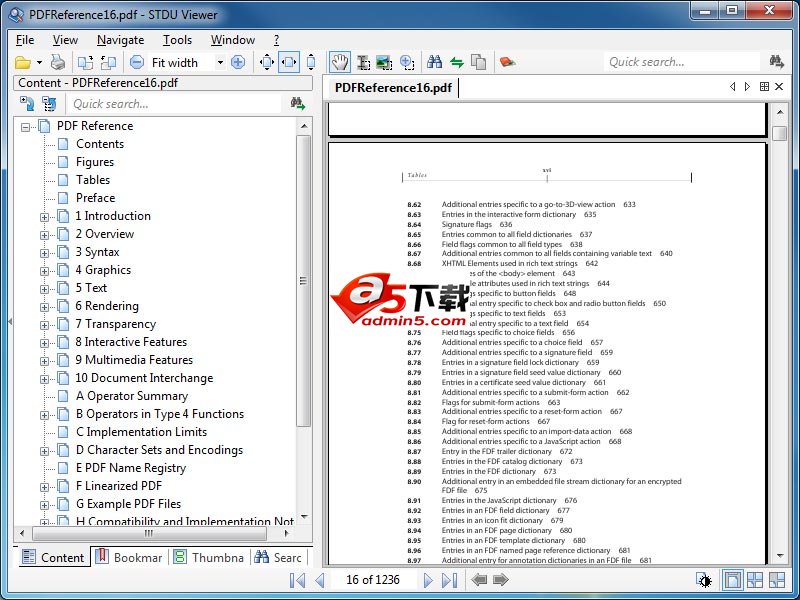This screenshot has height=600, width=800.
Task: Rotate page left icon in toolbar
Action: click(x=85, y=63)
